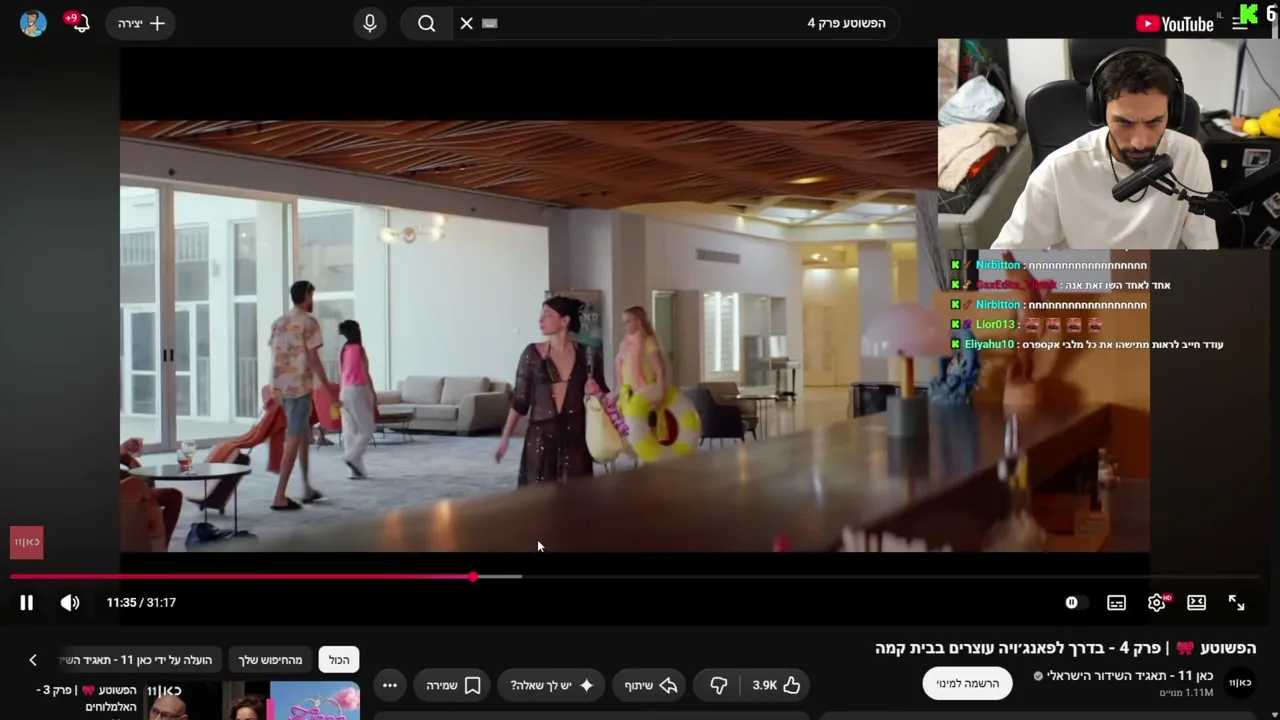
Task: Go to the YouTube home logo
Action: pyautogui.click(x=1175, y=23)
